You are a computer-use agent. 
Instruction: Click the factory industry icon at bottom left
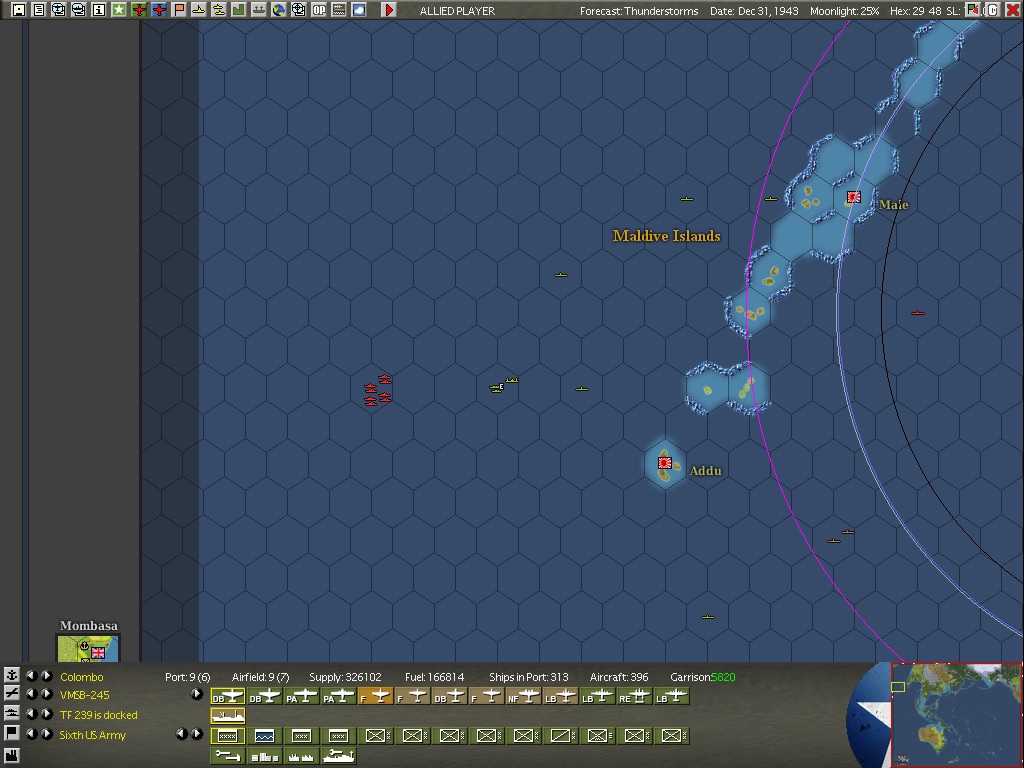pos(11,757)
